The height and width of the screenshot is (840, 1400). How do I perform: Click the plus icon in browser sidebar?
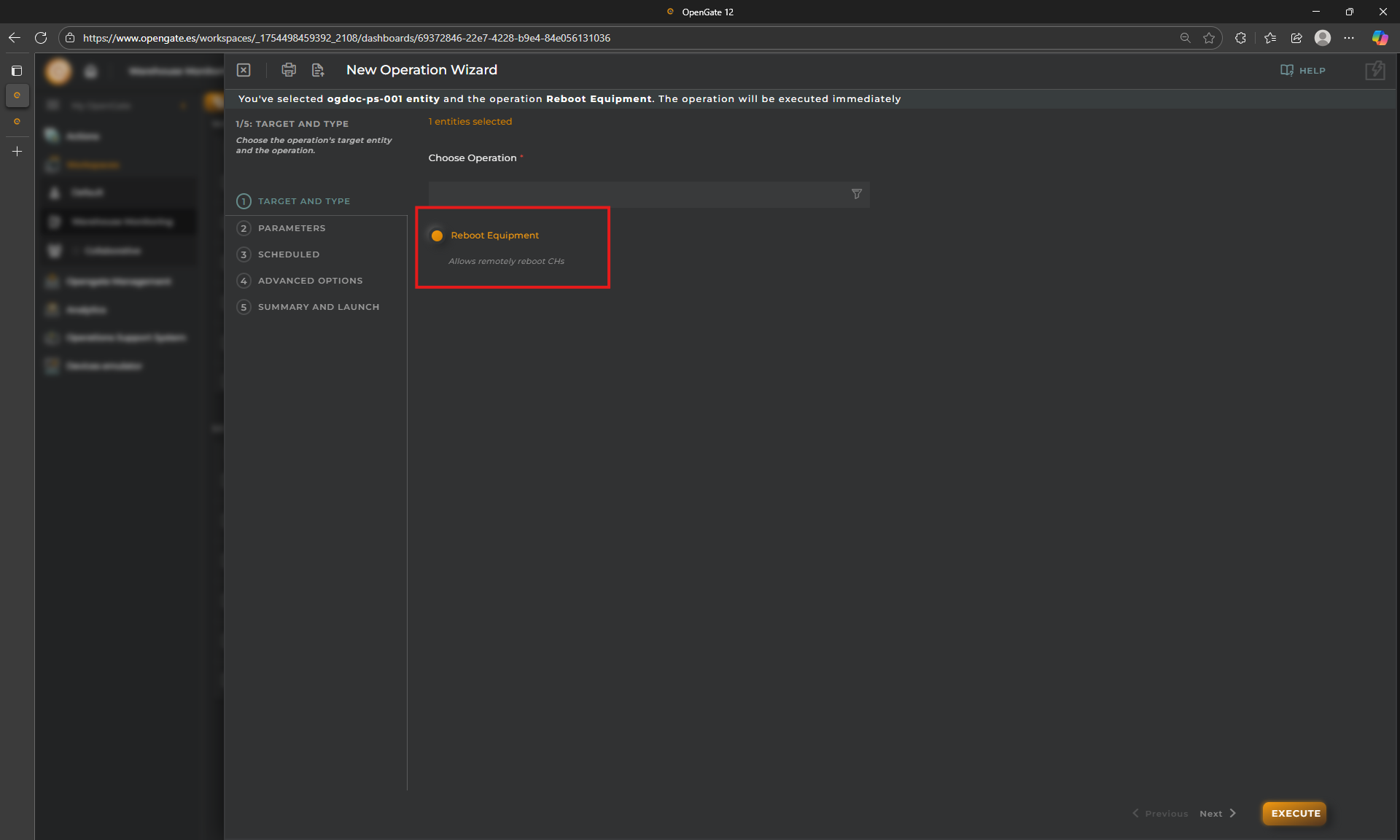click(x=17, y=152)
